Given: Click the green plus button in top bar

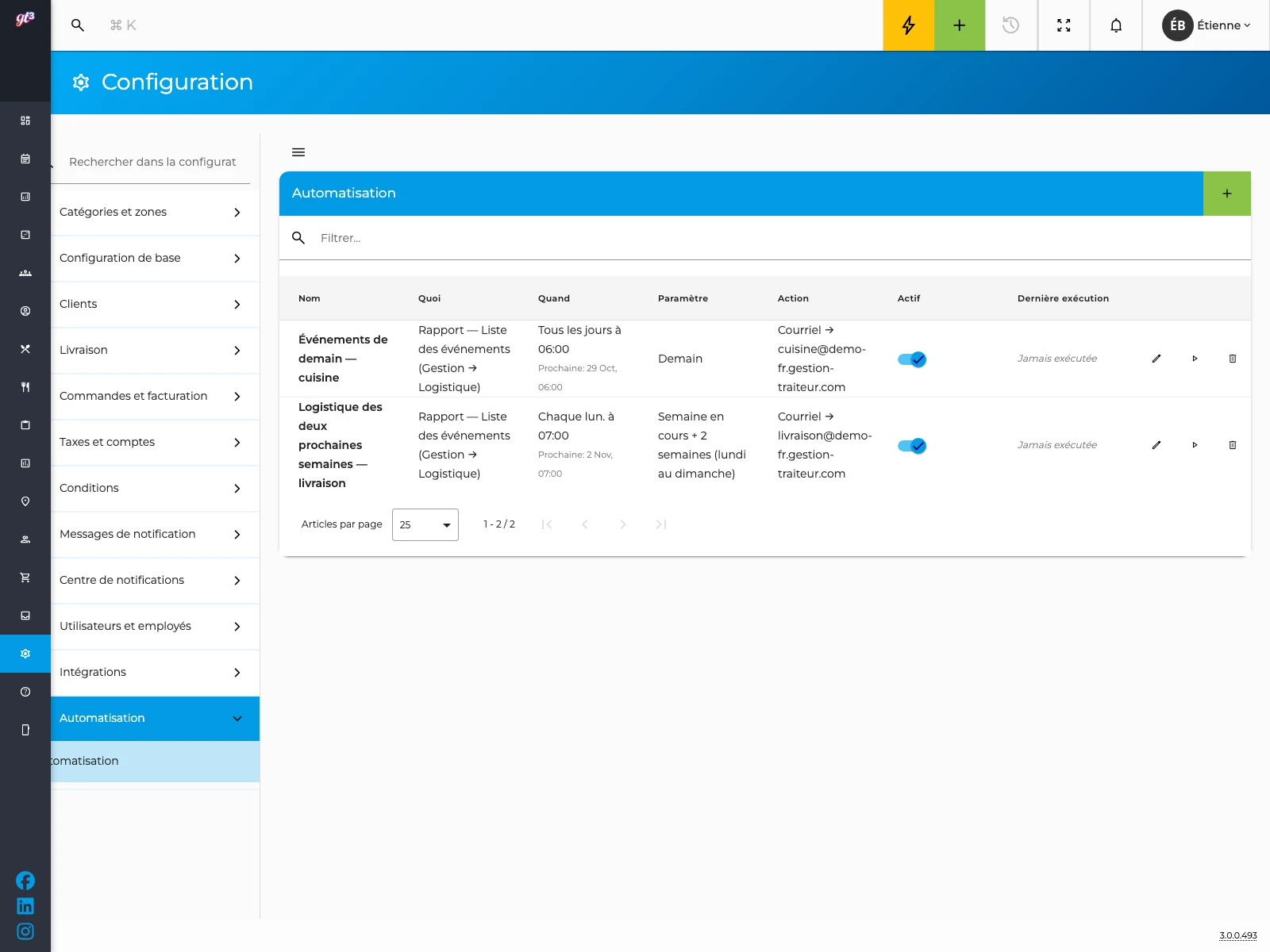Looking at the screenshot, I should pyautogui.click(x=960, y=25).
